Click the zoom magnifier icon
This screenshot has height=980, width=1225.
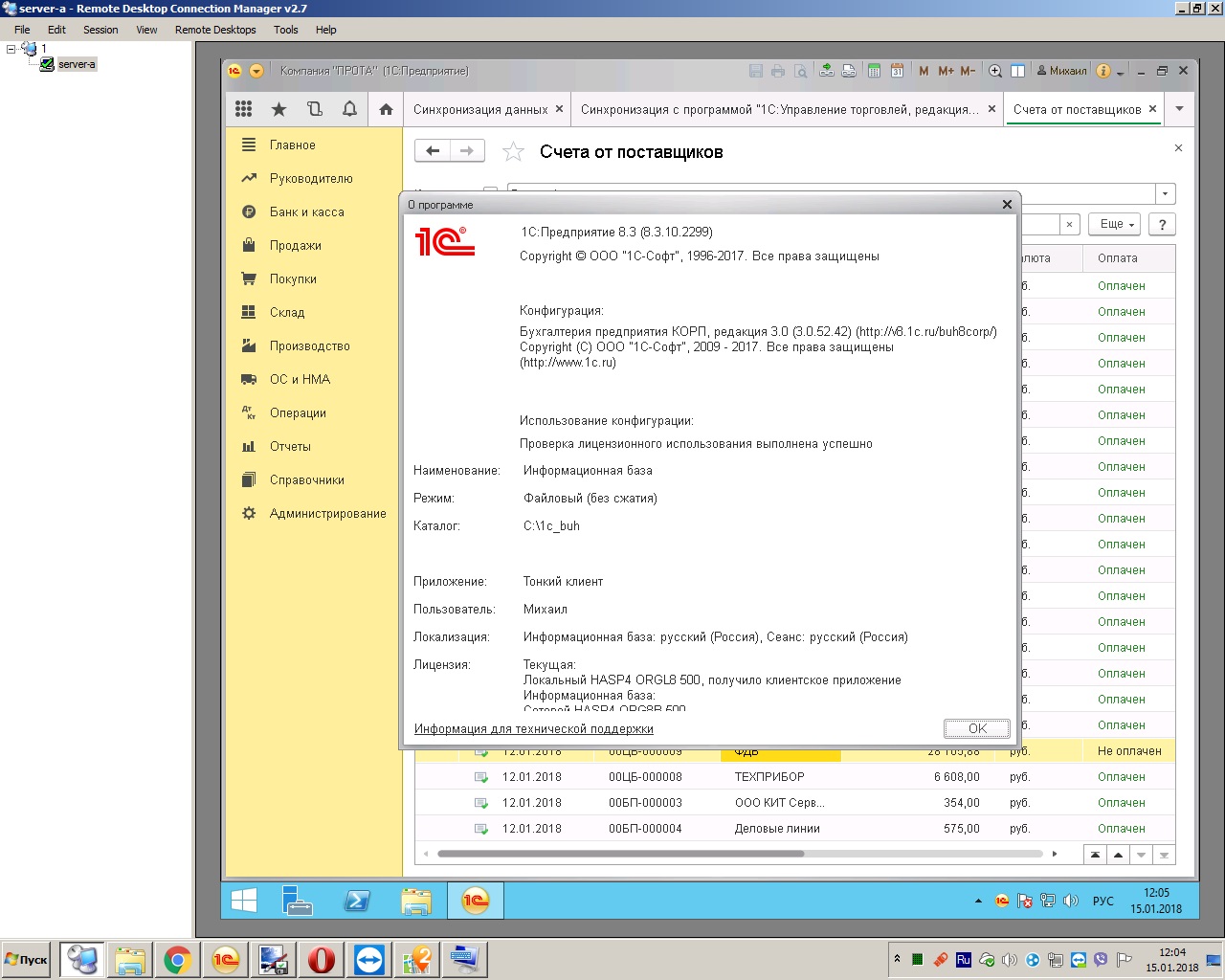(995, 71)
